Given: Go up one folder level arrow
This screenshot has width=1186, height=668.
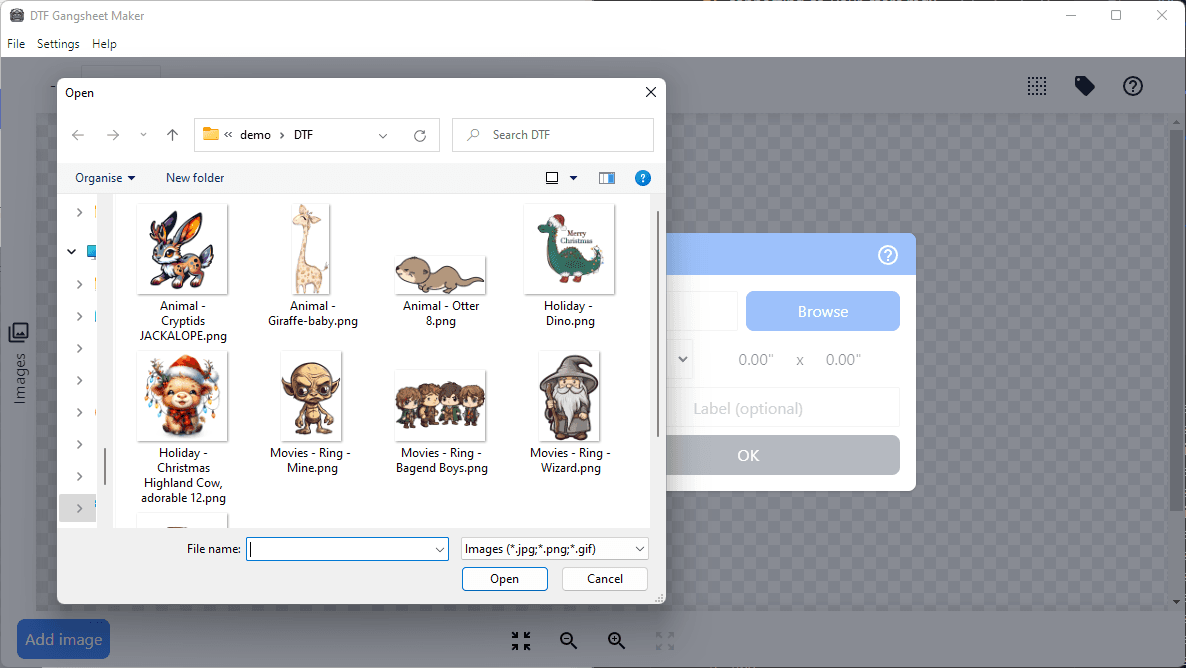Looking at the screenshot, I should (x=172, y=135).
